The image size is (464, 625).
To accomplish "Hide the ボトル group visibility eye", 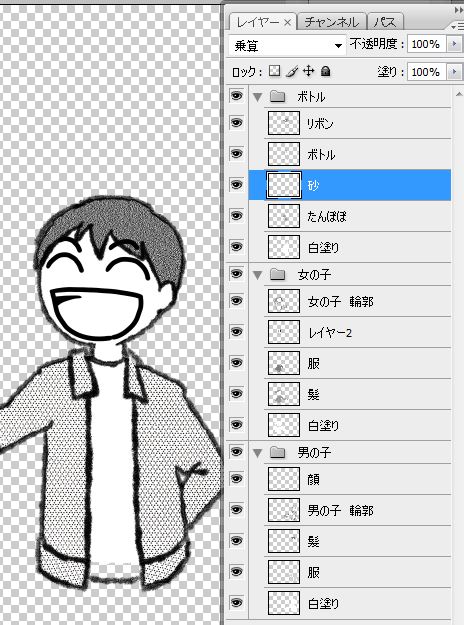I will coord(236,96).
